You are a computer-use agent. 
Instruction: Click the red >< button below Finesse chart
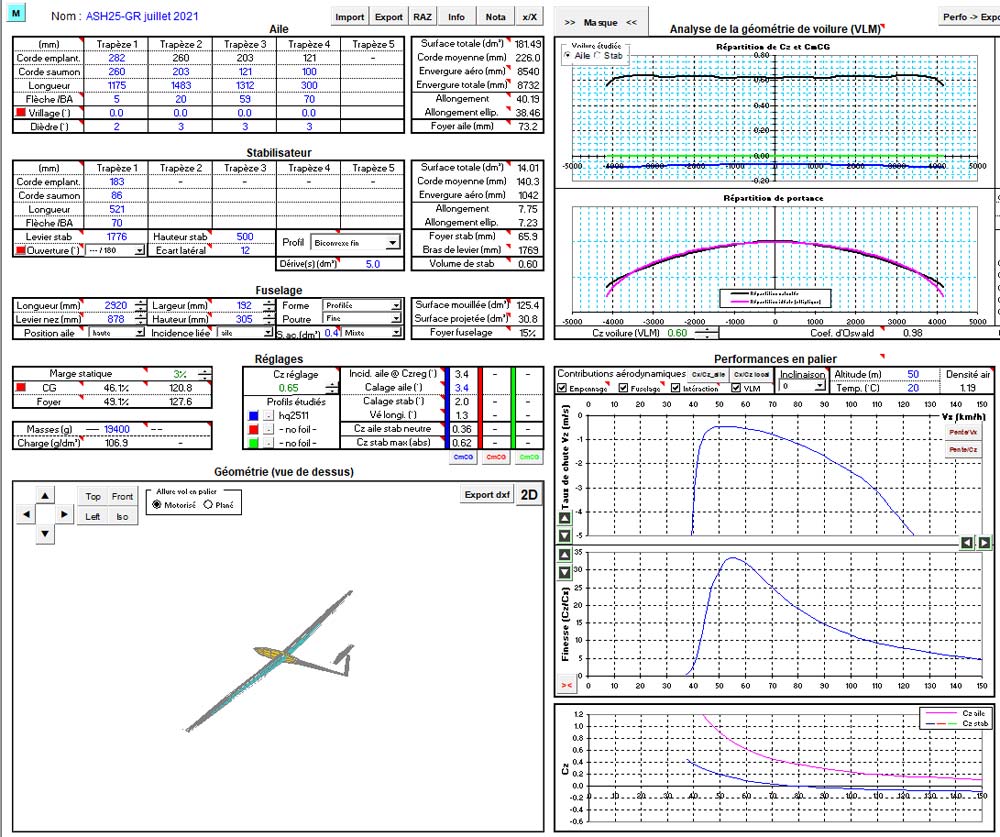(x=566, y=685)
